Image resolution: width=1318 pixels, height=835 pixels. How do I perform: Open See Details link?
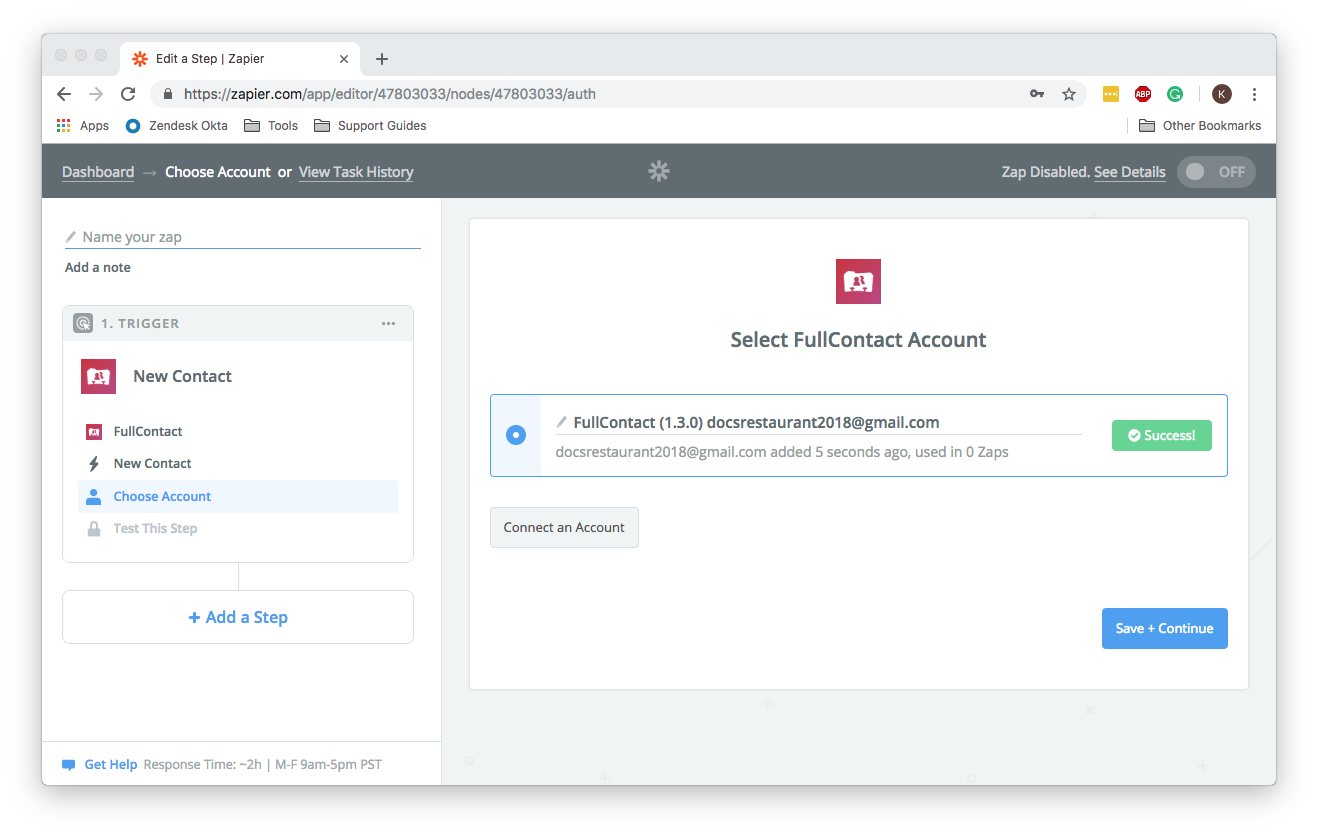[1129, 172]
